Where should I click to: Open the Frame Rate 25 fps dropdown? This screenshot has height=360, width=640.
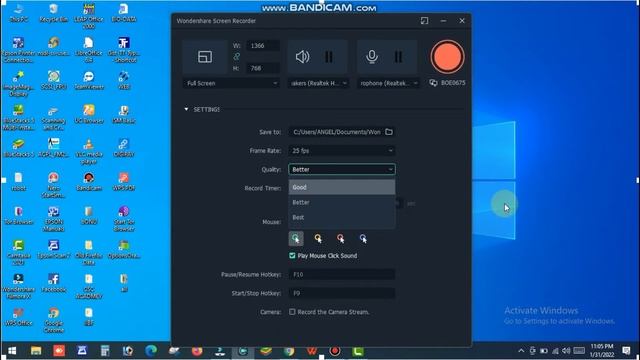point(342,151)
